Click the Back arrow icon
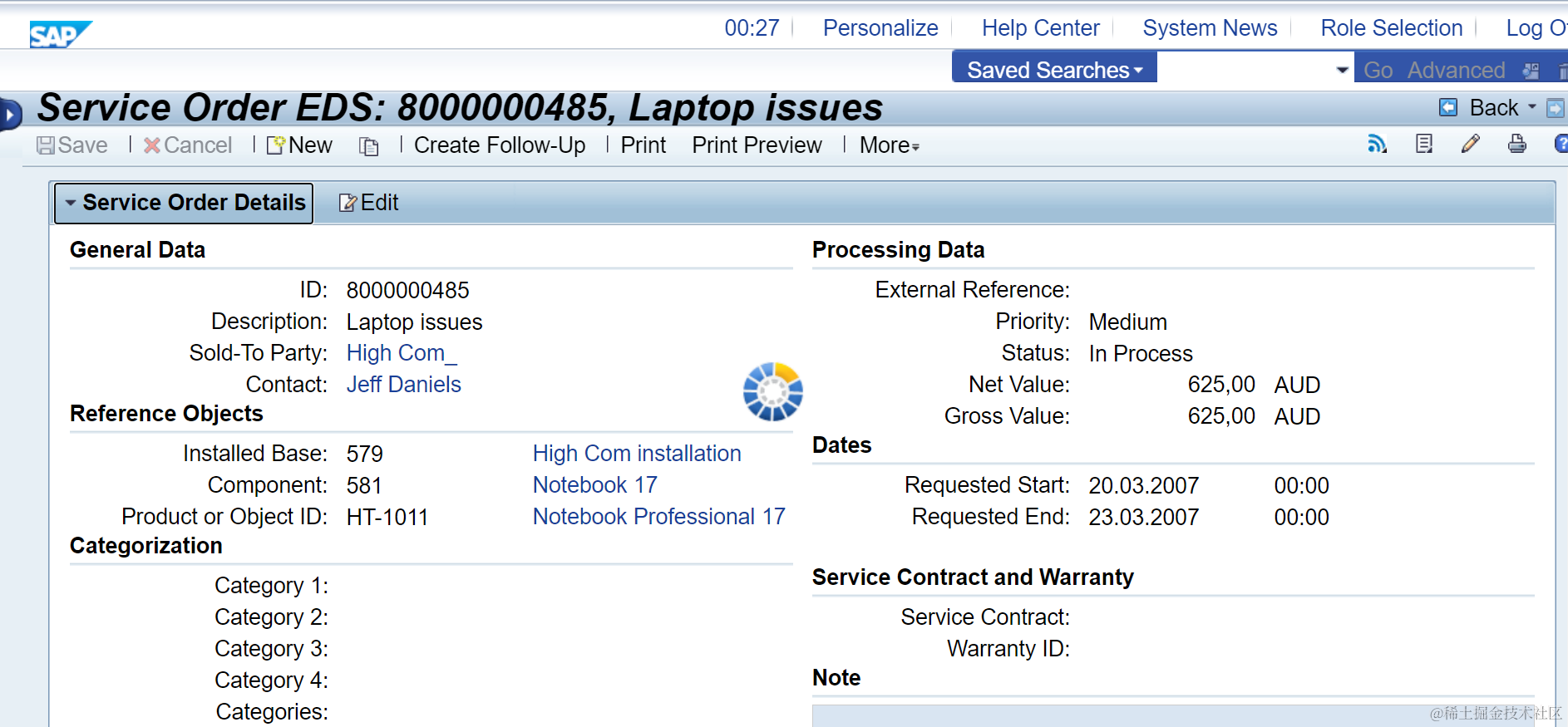The image size is (1568, 727). tap(1448, 108)
